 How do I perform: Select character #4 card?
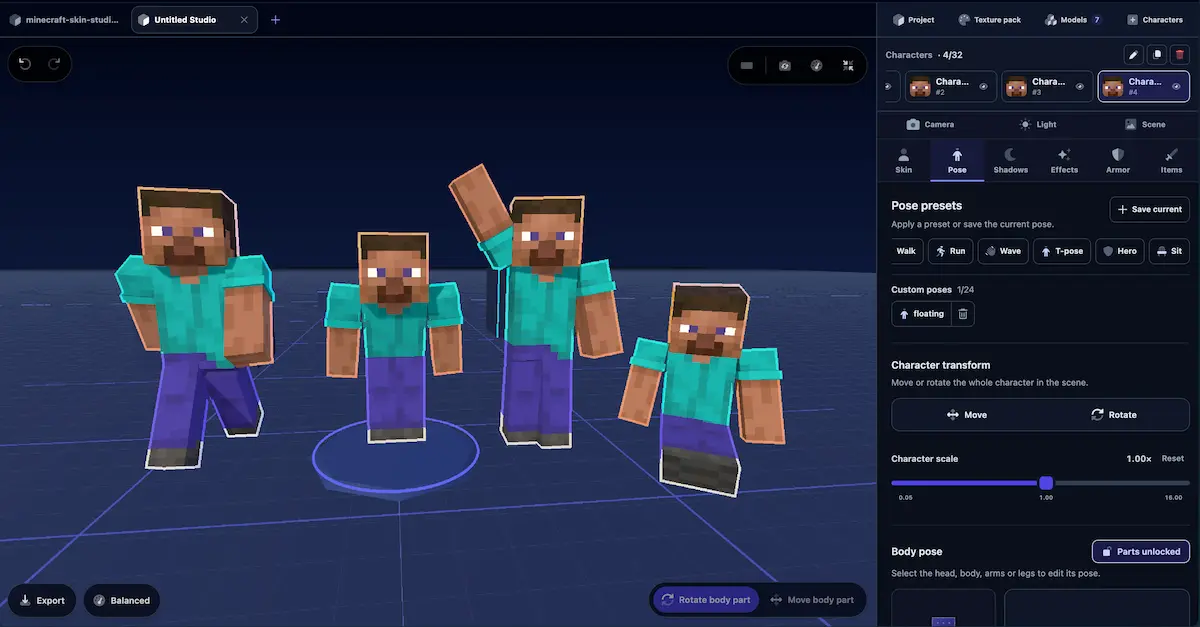coord(1144,87)
